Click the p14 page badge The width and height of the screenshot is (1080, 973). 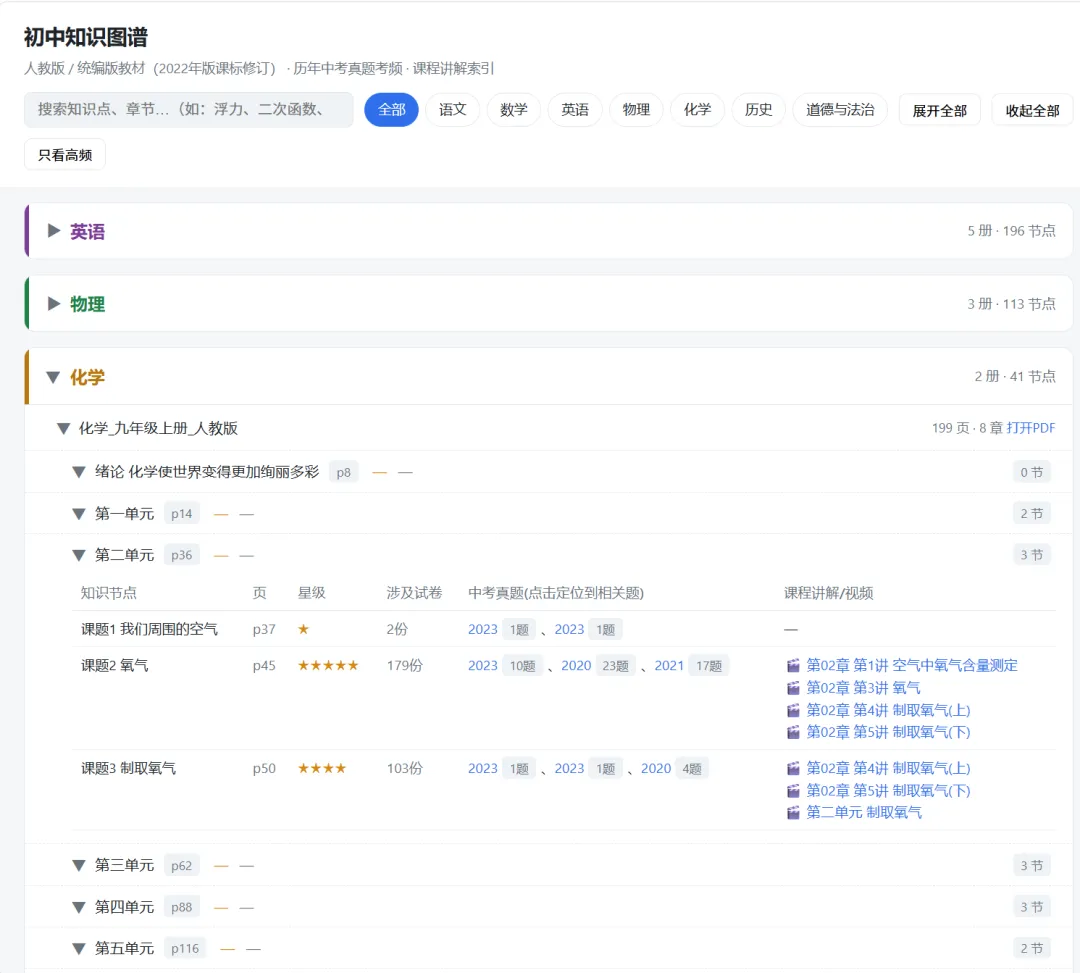coord(182,514)
